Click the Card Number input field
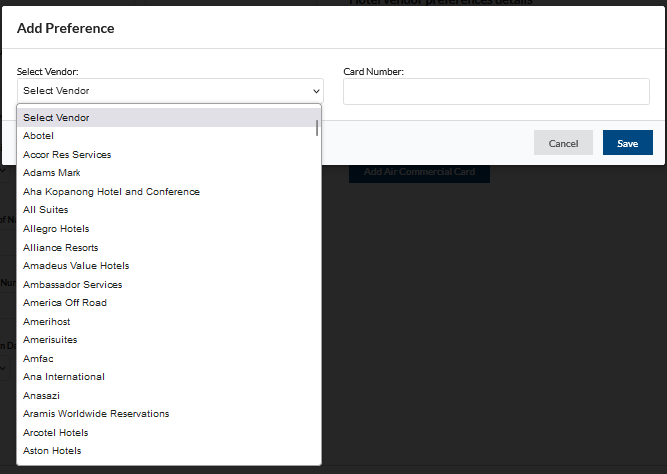The width and height of the screenshot is (667, 474). pyautogui.click(x=496, y=91)
